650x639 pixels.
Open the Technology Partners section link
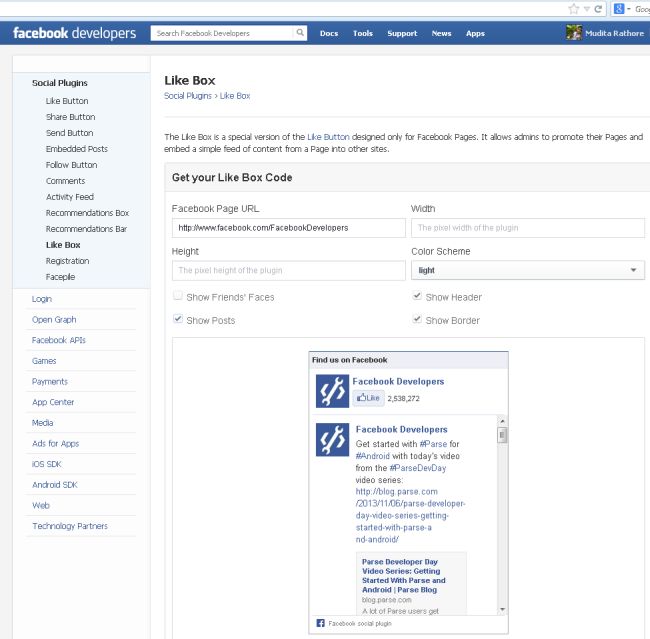[70, 526]
